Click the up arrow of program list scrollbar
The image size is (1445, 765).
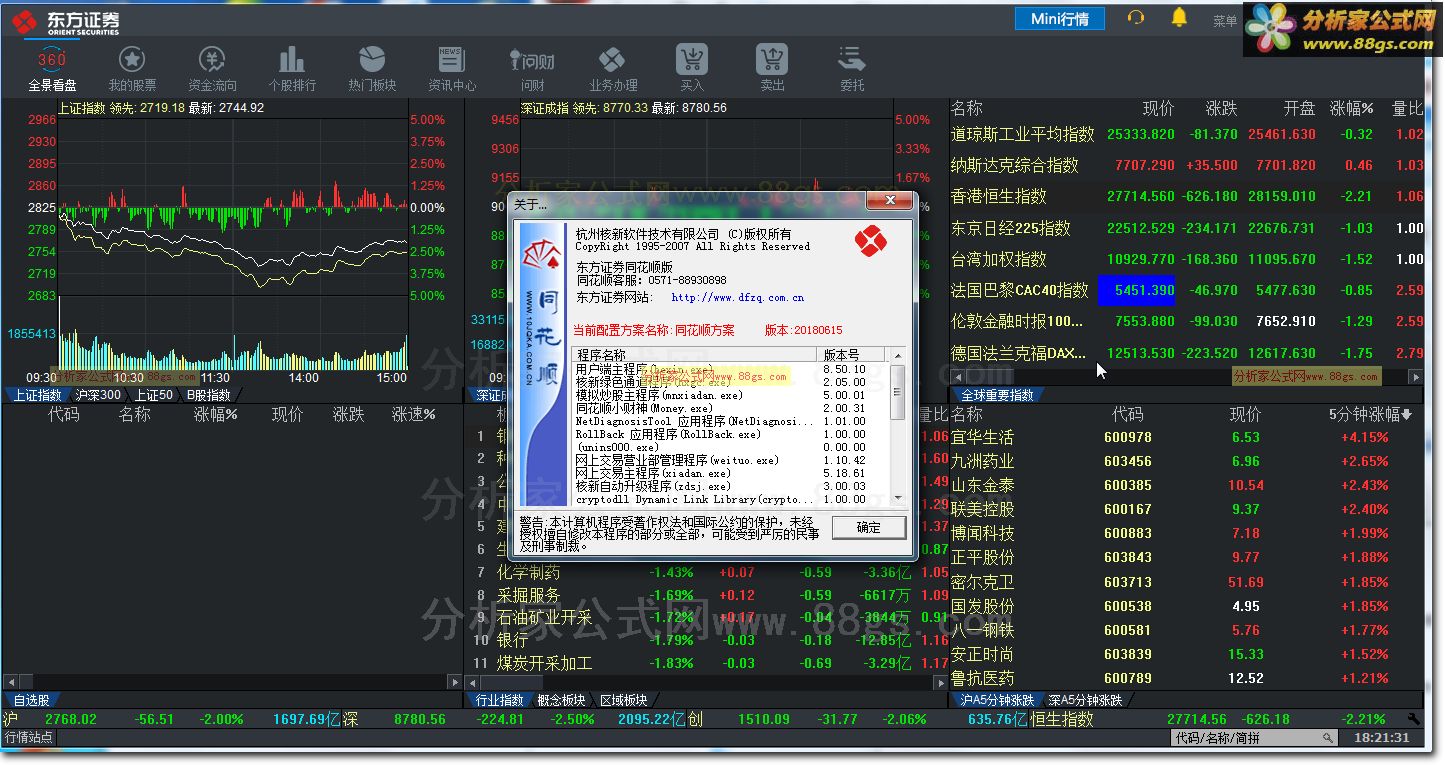point(897,356)
